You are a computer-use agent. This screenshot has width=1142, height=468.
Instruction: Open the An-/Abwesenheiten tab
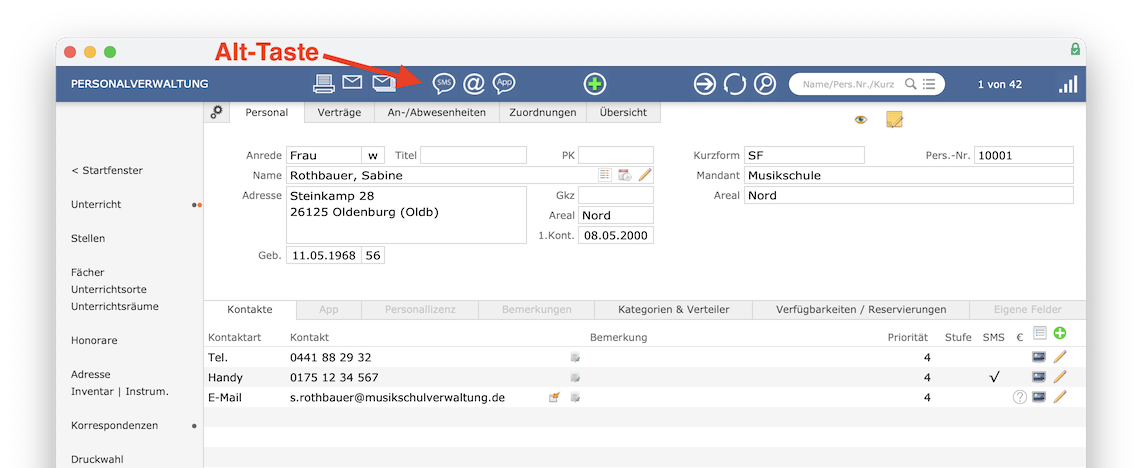coord(436,112)
